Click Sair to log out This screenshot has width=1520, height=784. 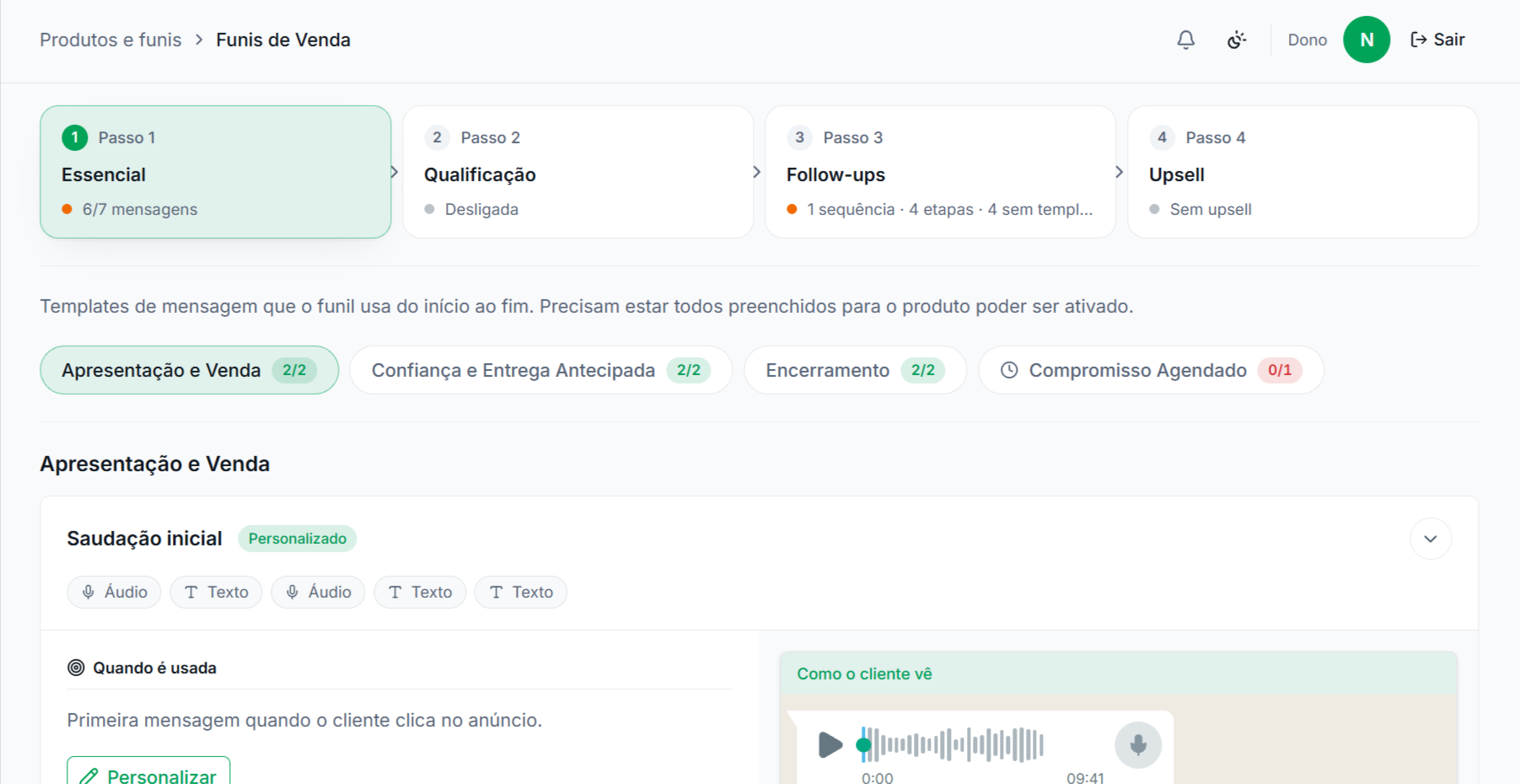point(1437,40)
